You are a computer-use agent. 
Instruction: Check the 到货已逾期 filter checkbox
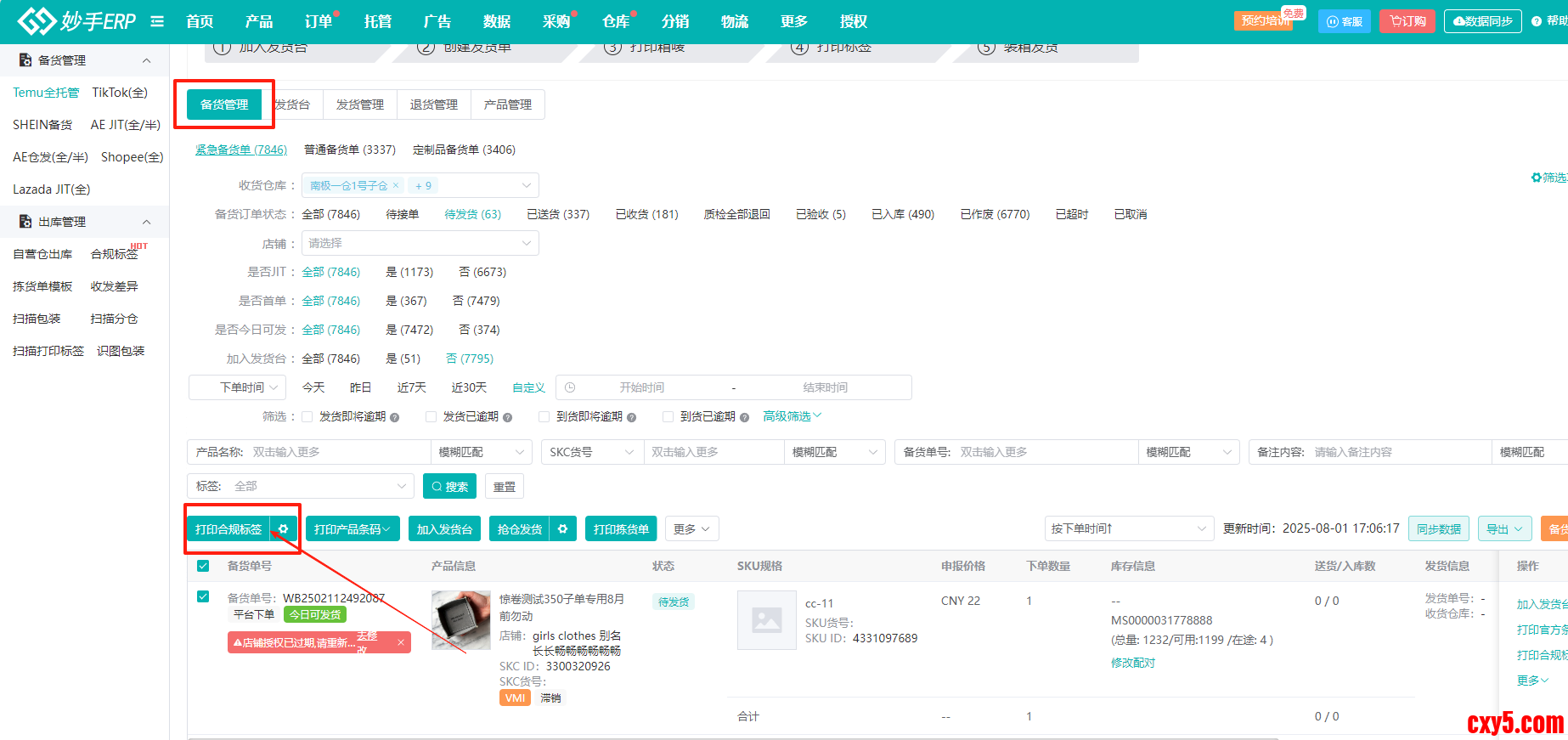click(x=668, y=417)
